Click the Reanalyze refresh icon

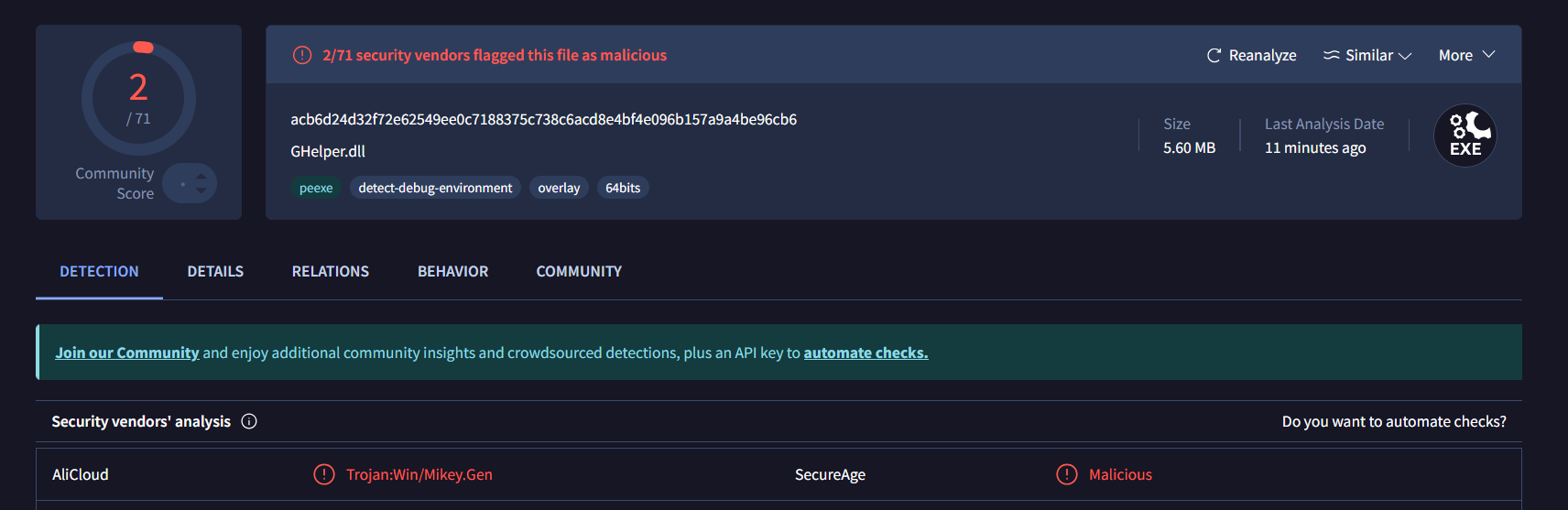click(x=1214, y=56)
